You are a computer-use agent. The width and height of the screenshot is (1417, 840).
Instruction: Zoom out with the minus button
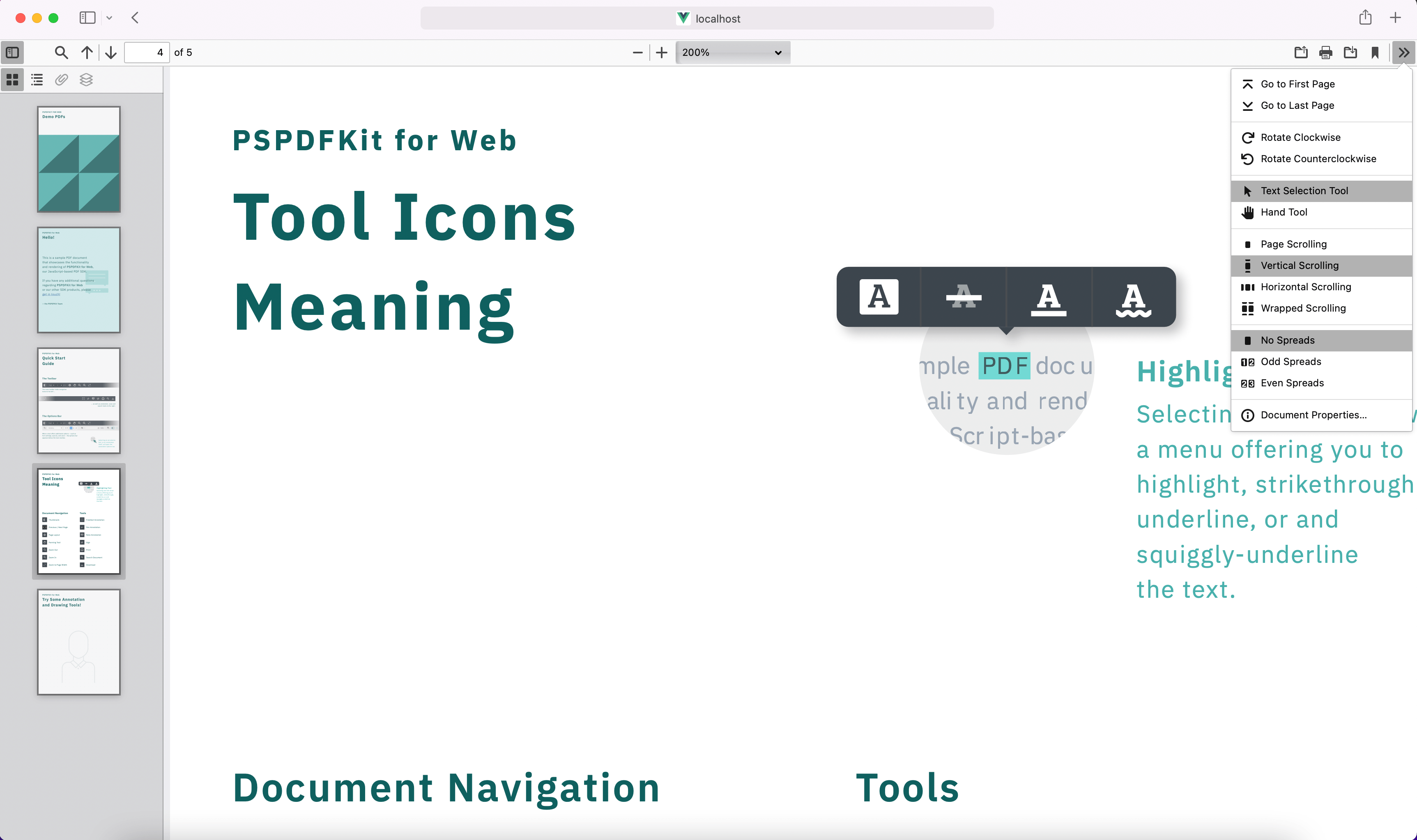637,52
